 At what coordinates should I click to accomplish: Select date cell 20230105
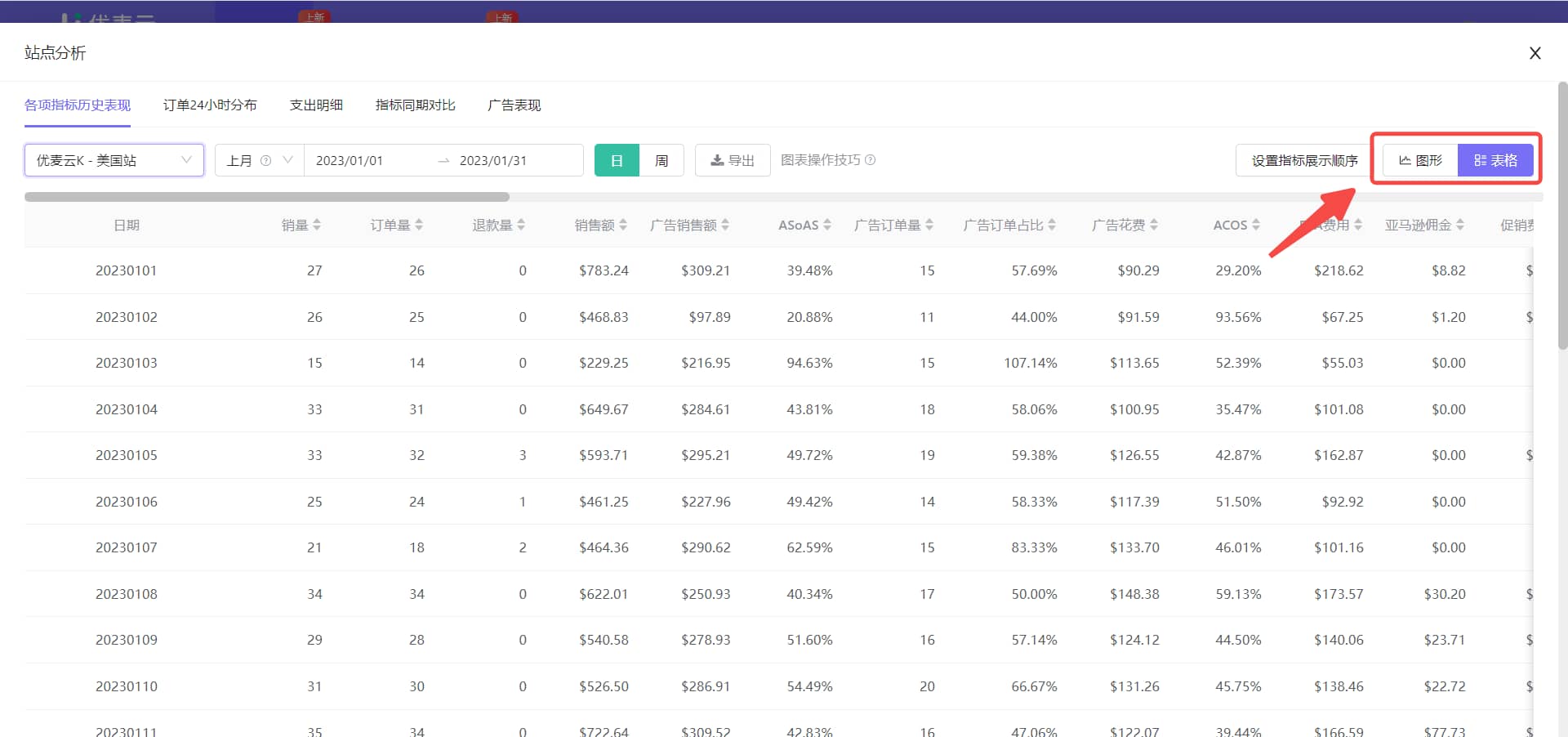127,455
